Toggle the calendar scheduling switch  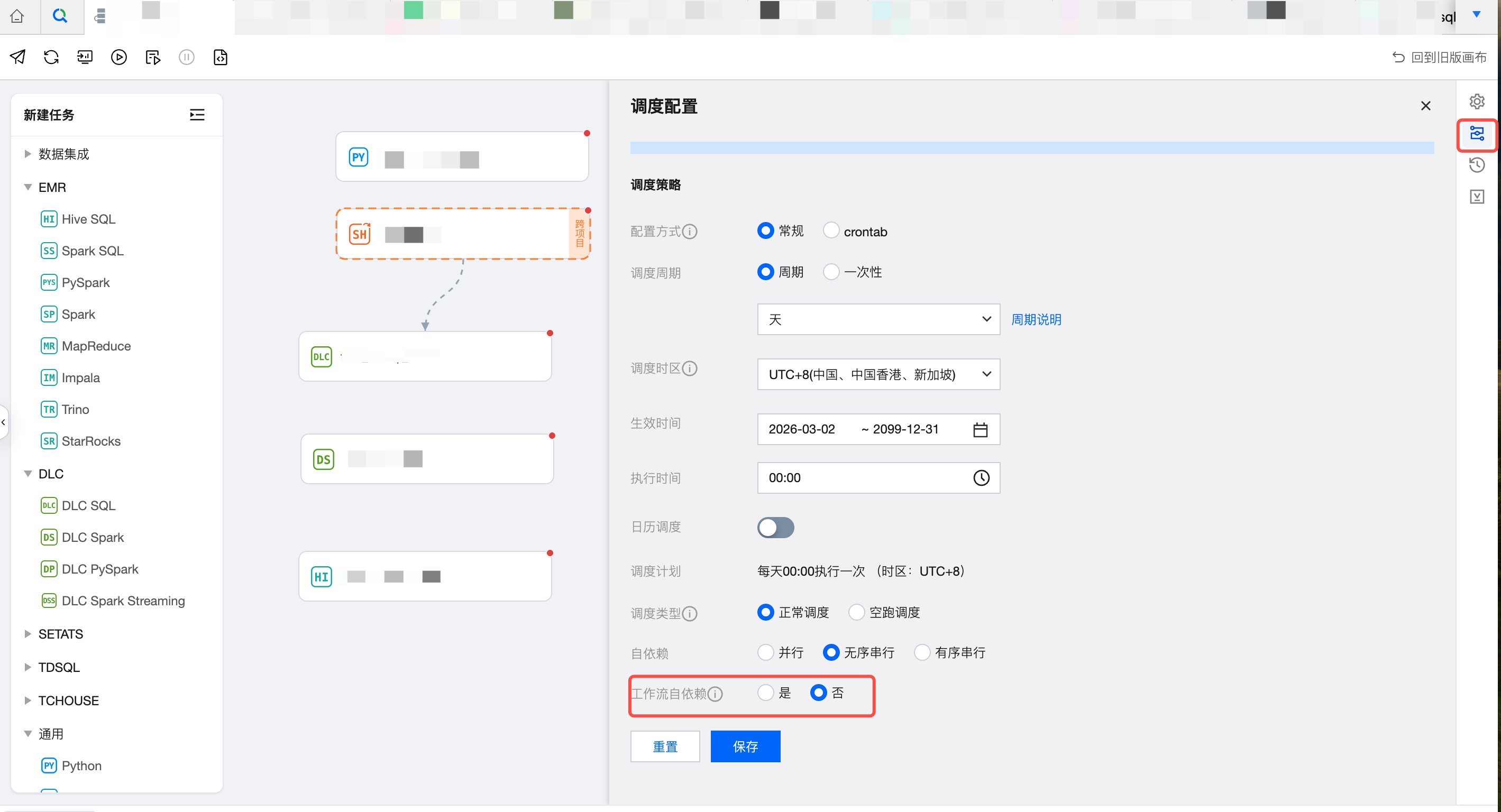[775, 528]
